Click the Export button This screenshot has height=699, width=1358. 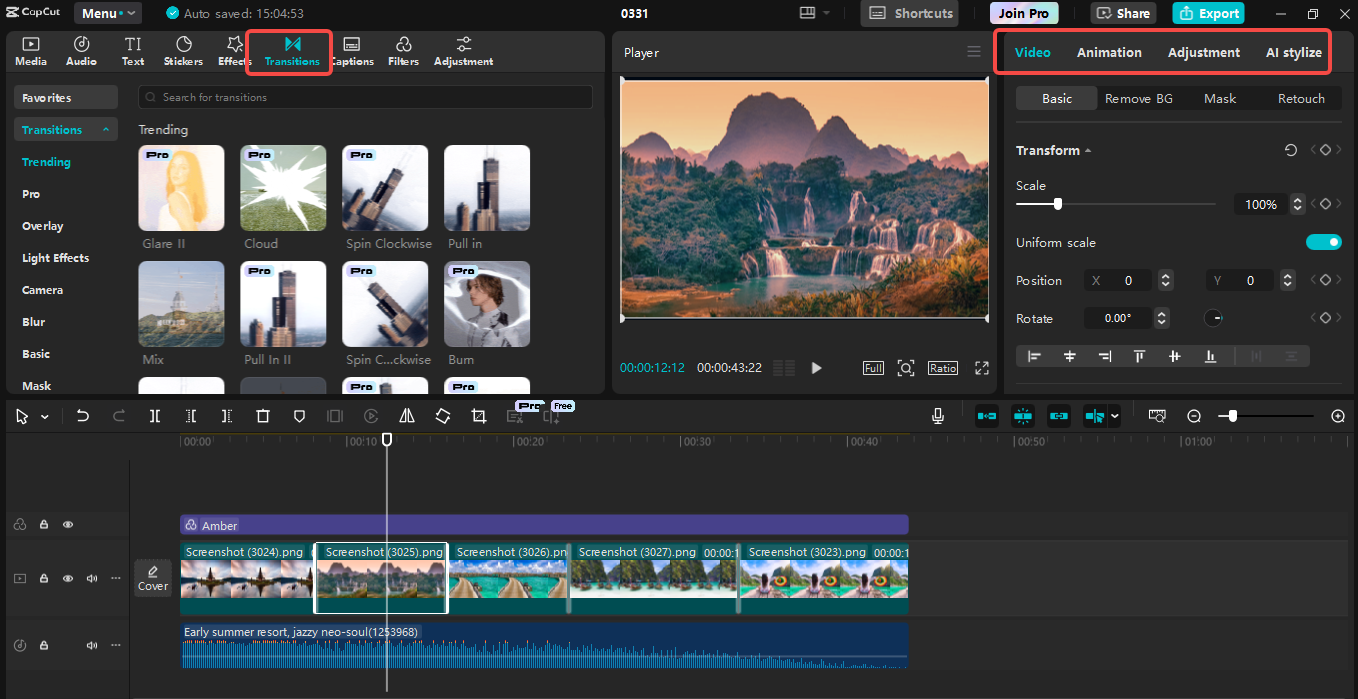click(x=1208, y=13)
